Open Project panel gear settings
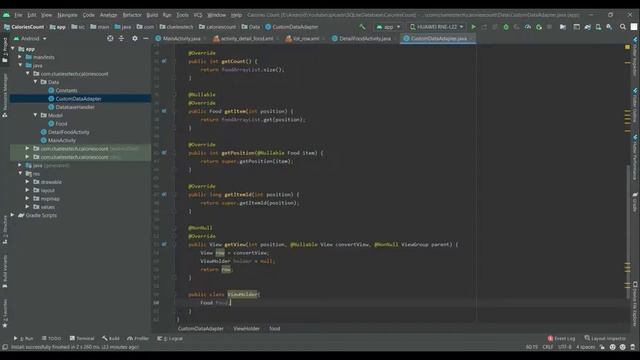Screen dimensions: 640x360 [x=135, y=38]
